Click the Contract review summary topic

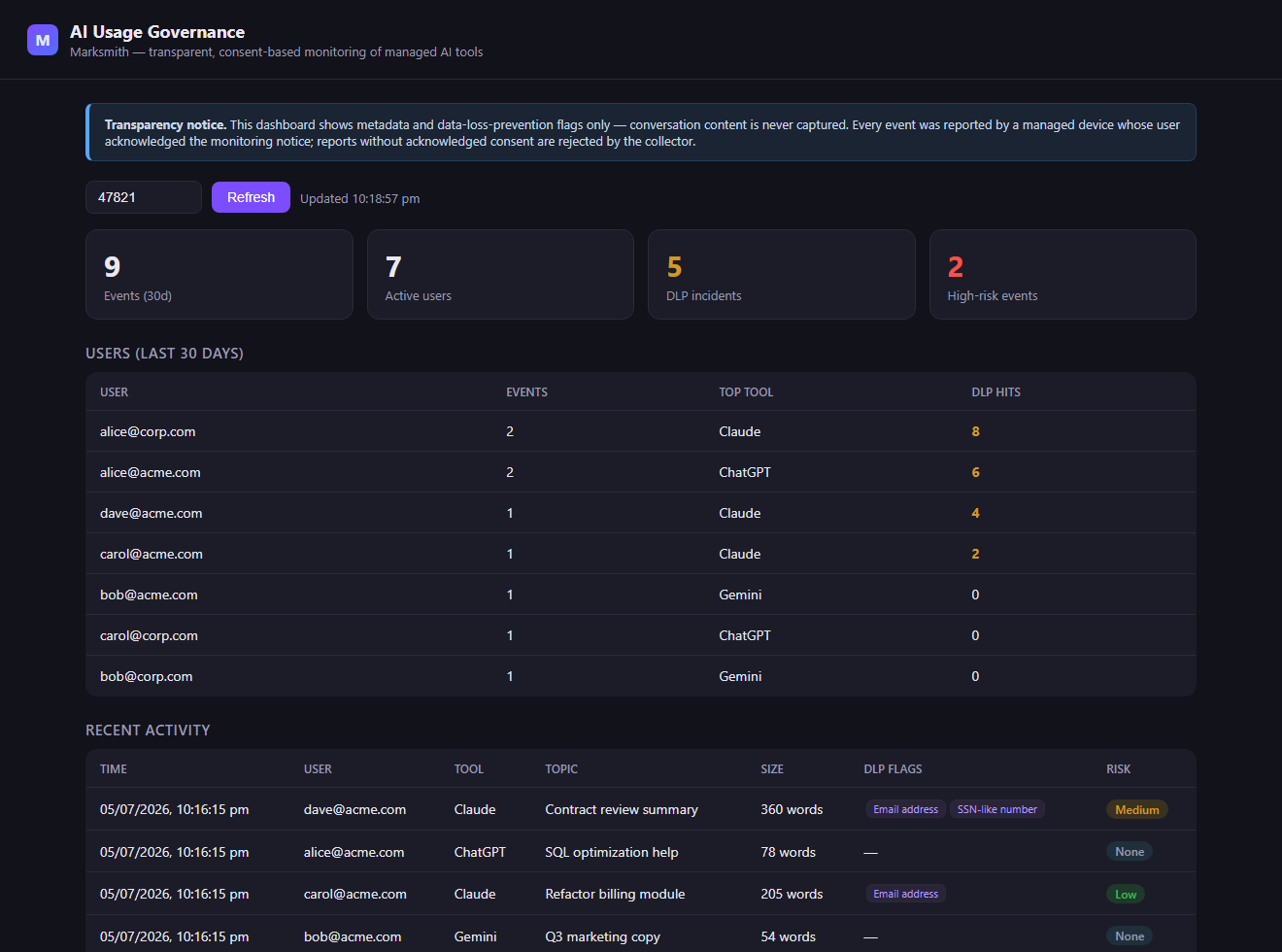622,809
